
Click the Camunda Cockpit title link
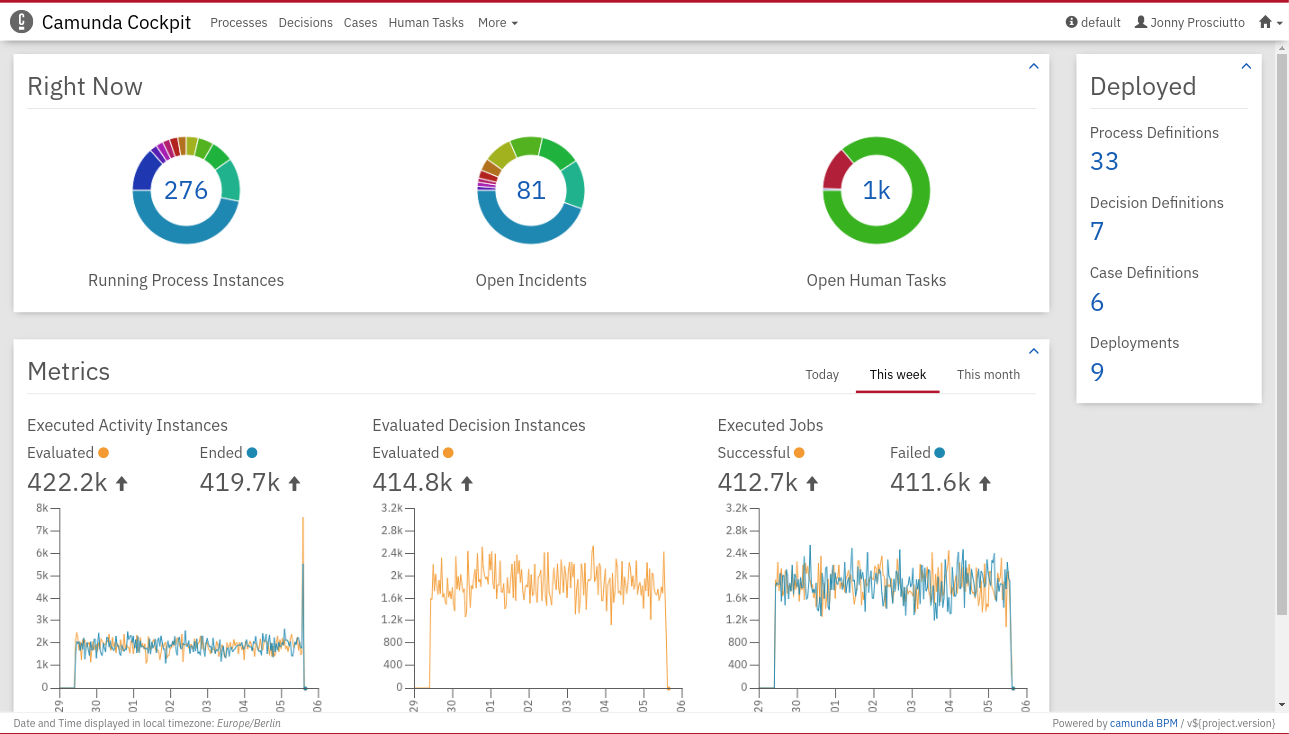click(116, 22)
